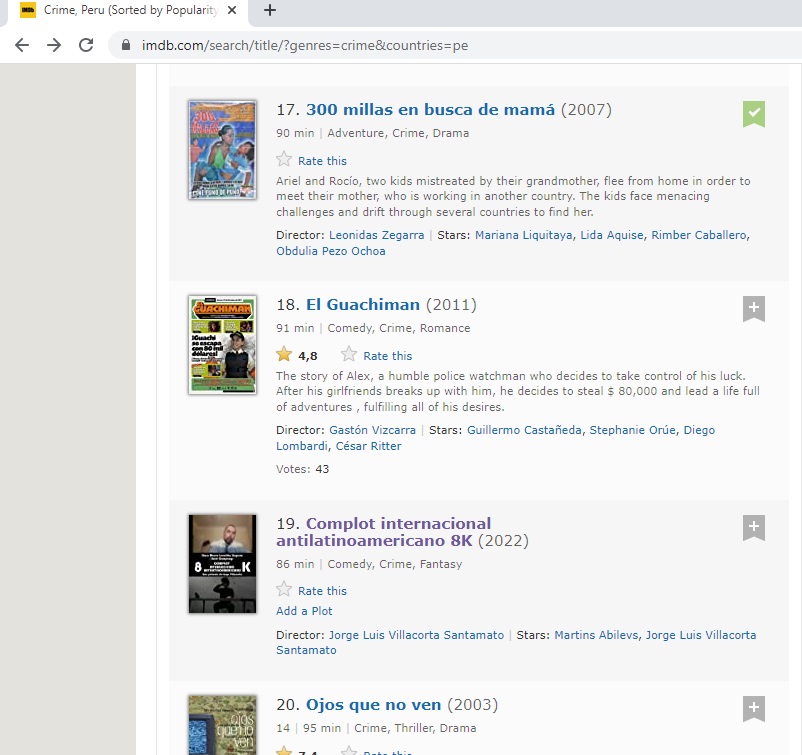Click the Votes: 43 text

pos(302,469)
